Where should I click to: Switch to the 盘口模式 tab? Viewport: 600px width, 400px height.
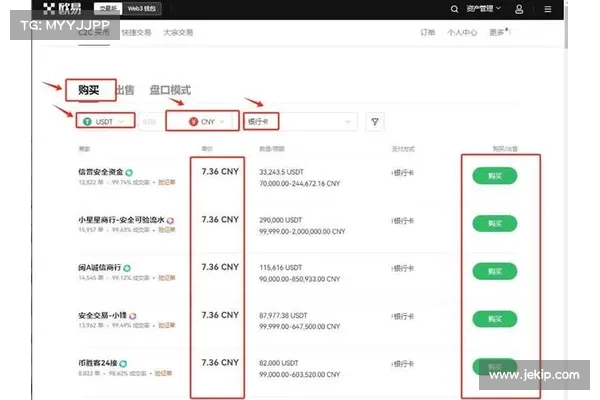point(170,90)
